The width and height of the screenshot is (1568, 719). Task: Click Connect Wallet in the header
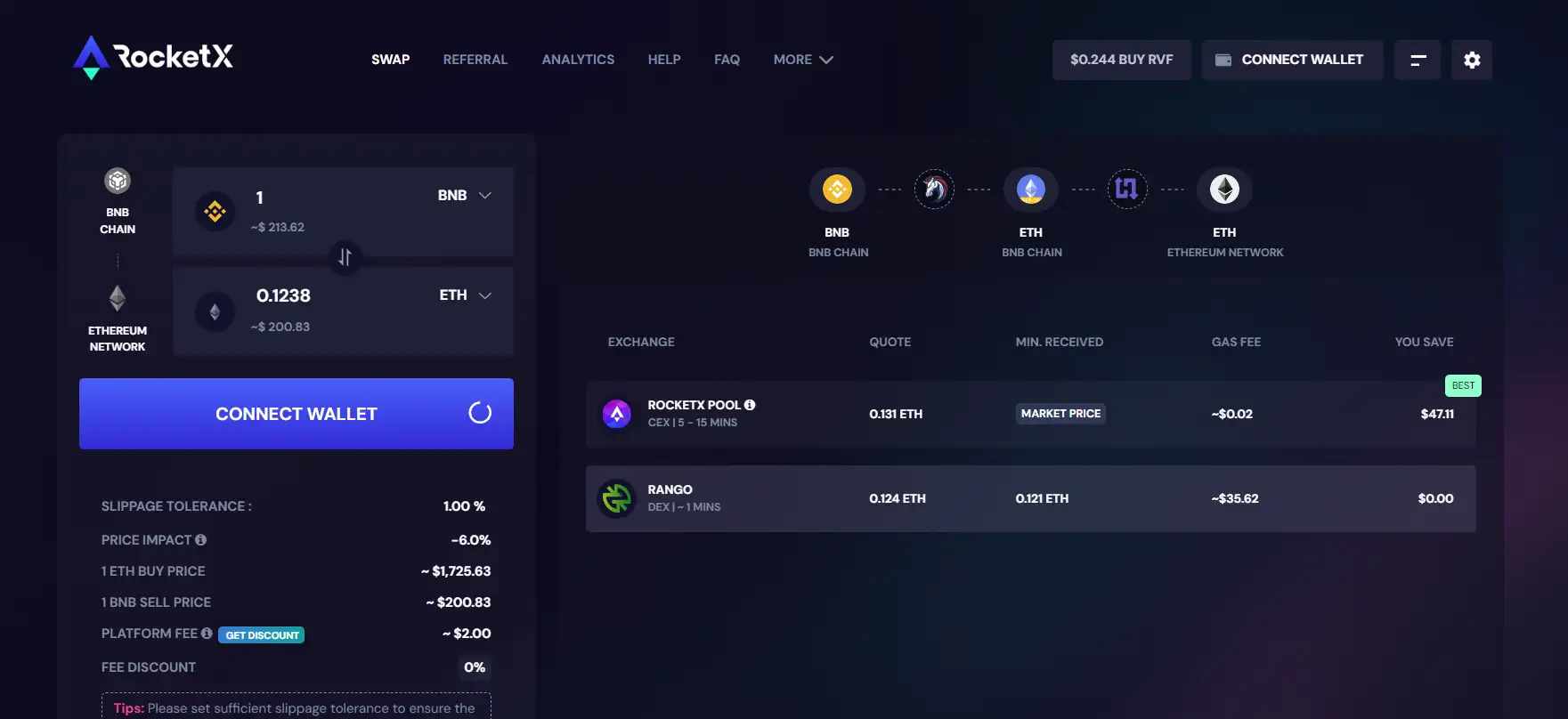tap(1291, 60)
